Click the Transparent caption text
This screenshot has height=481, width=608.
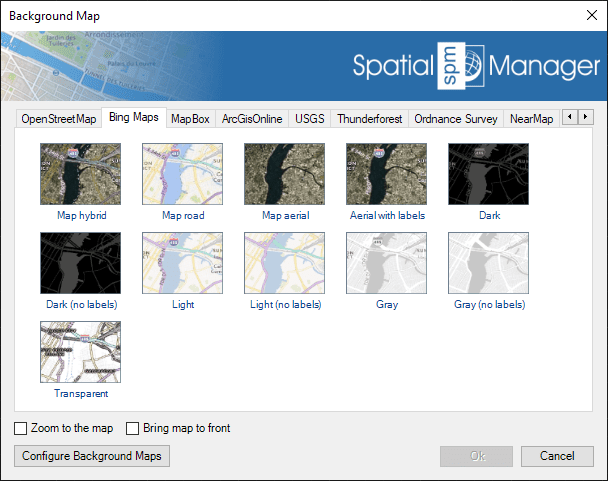point(81,393)
